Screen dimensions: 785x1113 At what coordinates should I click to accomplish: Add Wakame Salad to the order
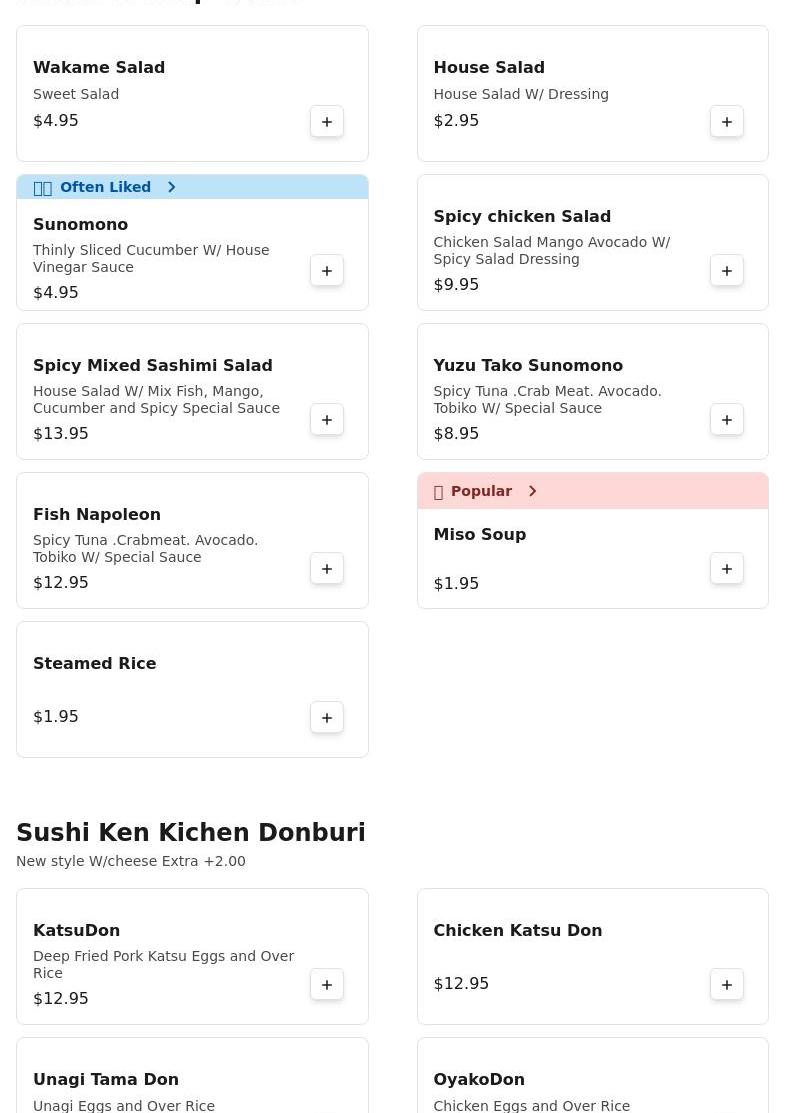(327, 122)
